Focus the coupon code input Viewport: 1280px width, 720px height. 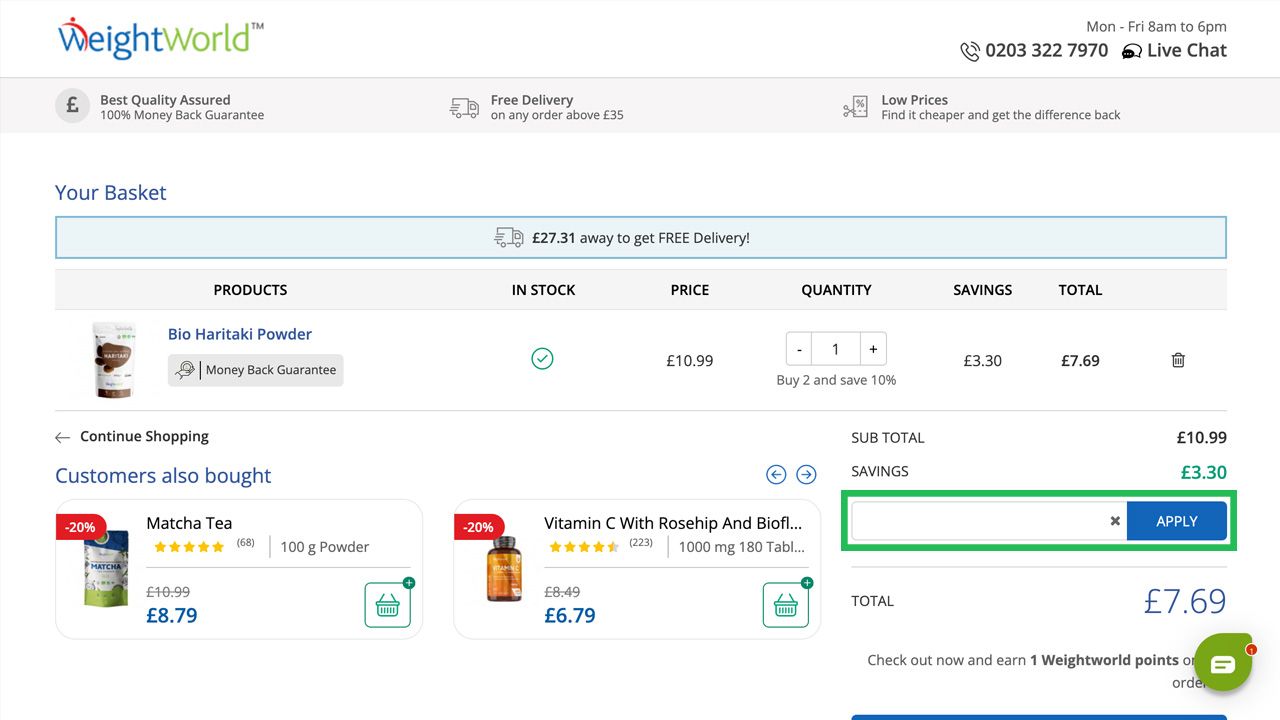pyautogui.click(x=978, y=521)
